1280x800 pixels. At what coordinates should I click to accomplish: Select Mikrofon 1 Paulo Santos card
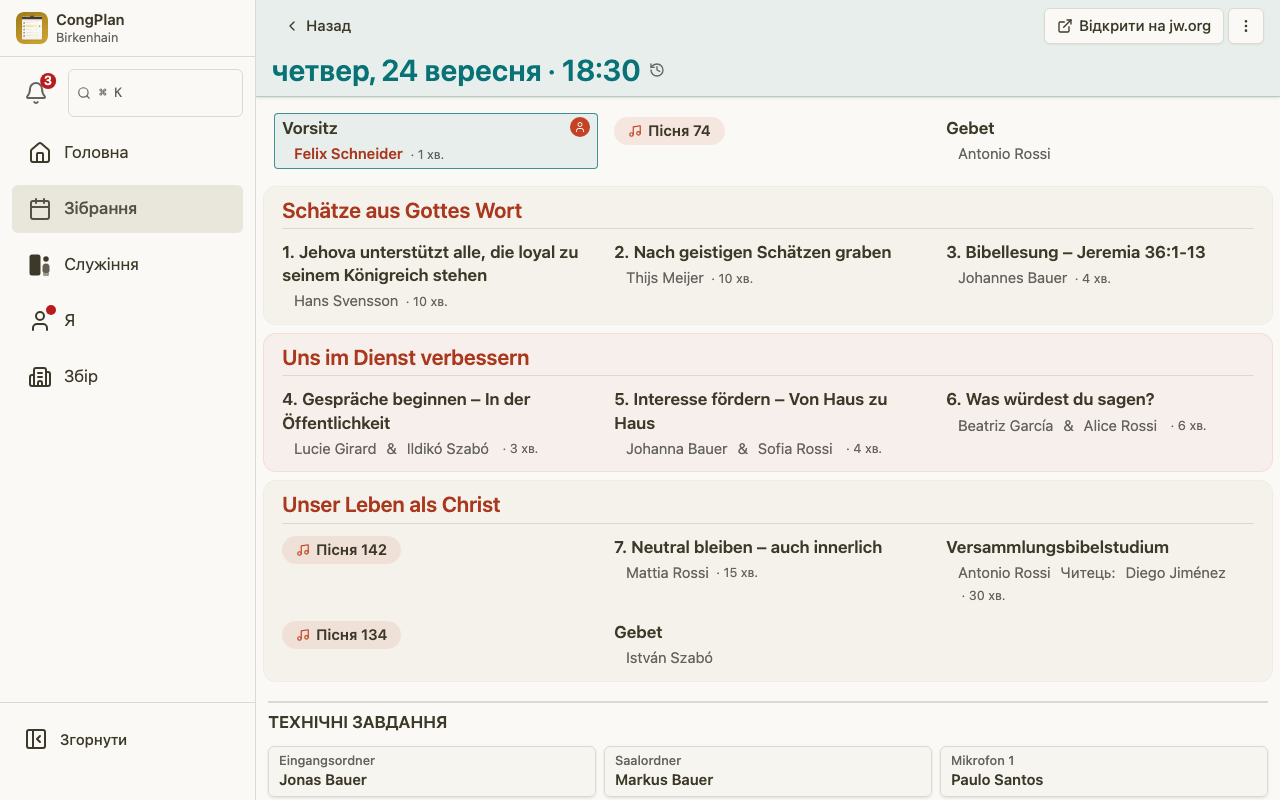coord(1104,771)
